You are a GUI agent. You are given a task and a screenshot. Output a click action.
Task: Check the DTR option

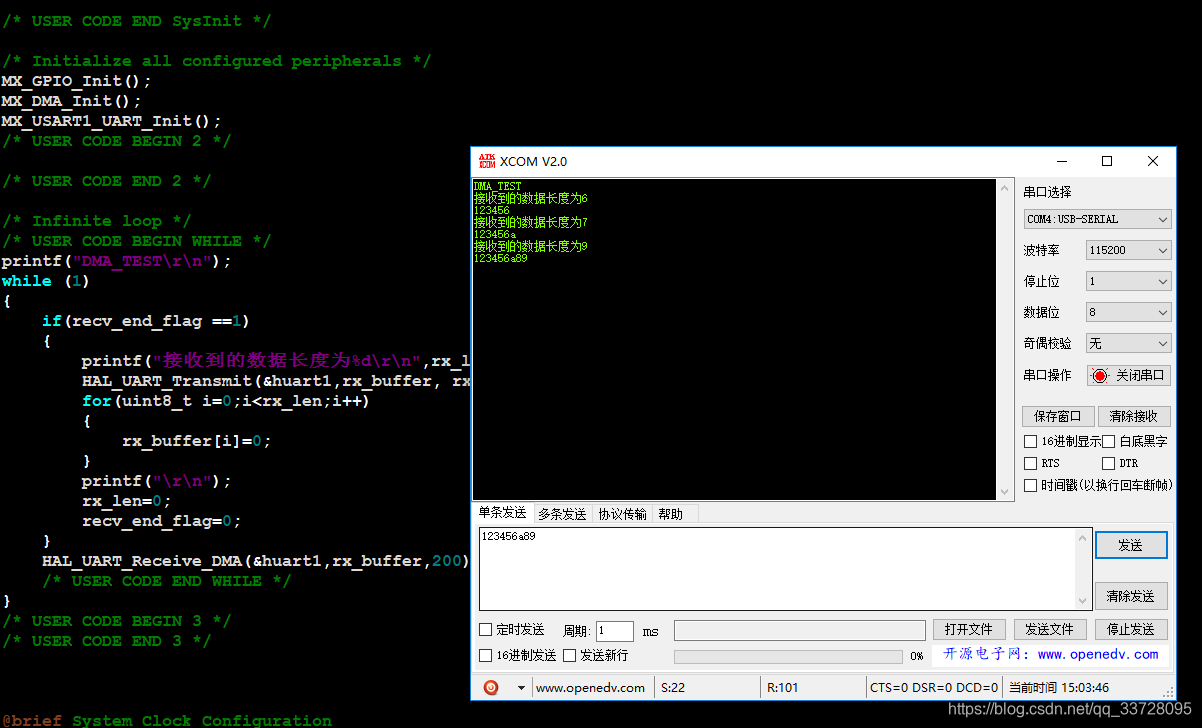1108,463
